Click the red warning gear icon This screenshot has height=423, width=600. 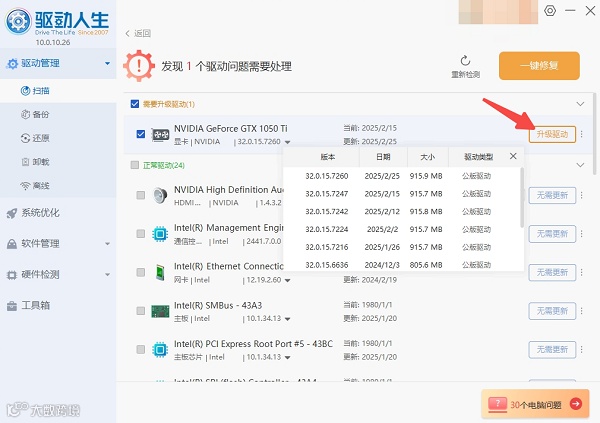click(x=139, y=65)
